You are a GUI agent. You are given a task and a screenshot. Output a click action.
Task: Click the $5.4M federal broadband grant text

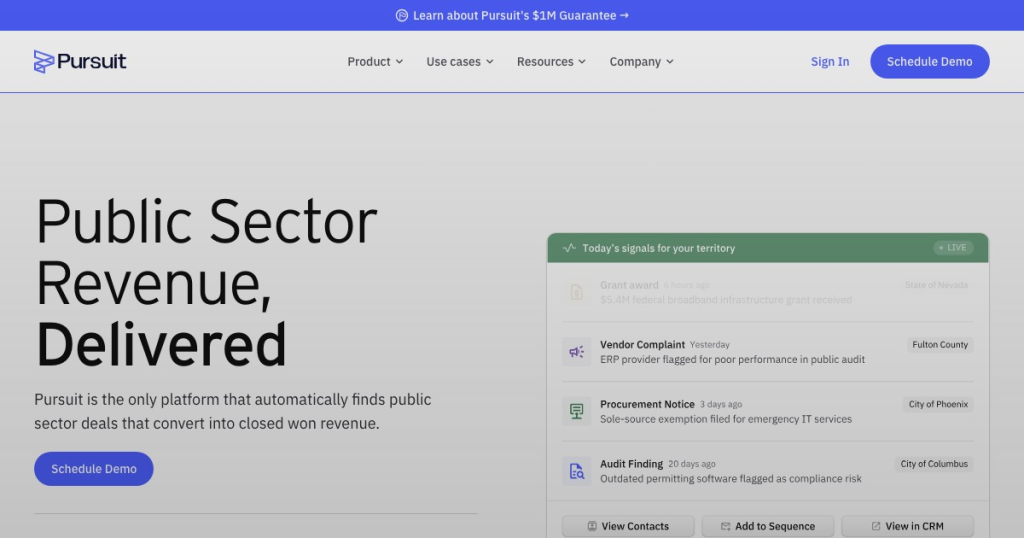pyautogui.click(x=726, y=300)
